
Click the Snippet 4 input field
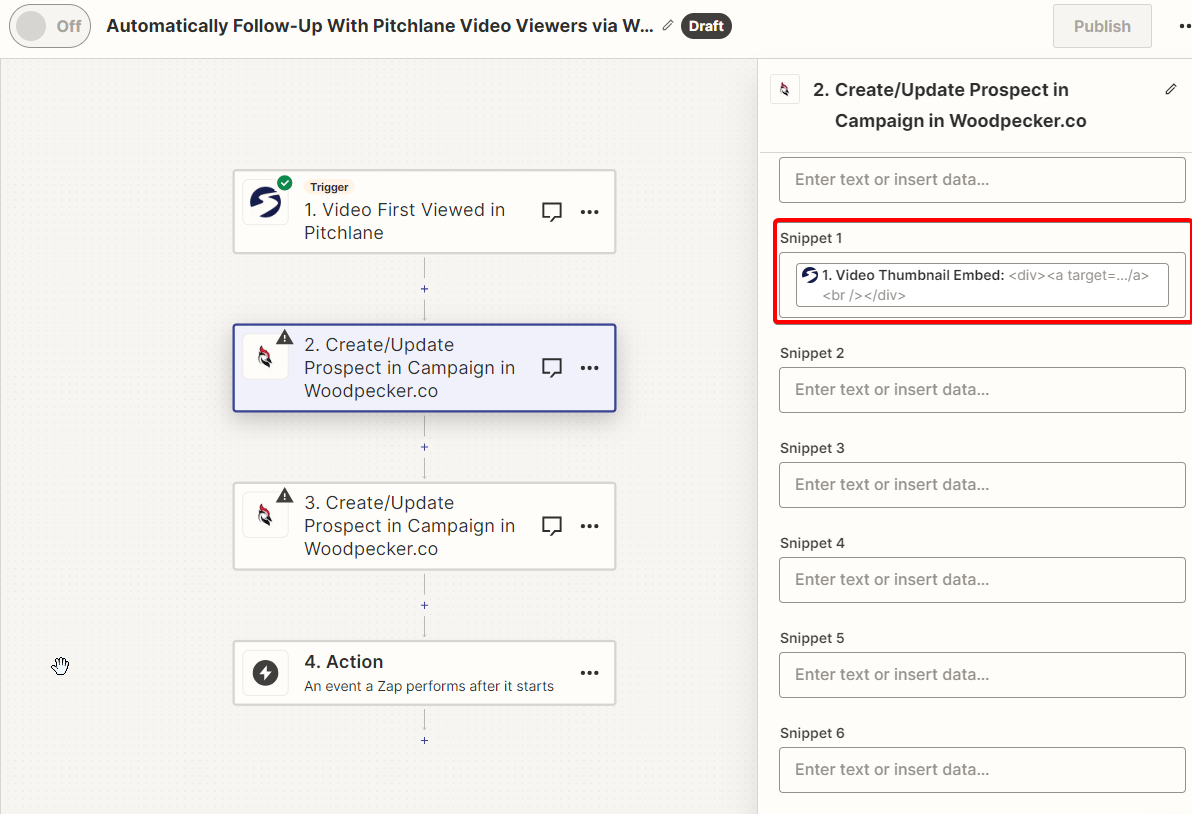click(981, 580)
